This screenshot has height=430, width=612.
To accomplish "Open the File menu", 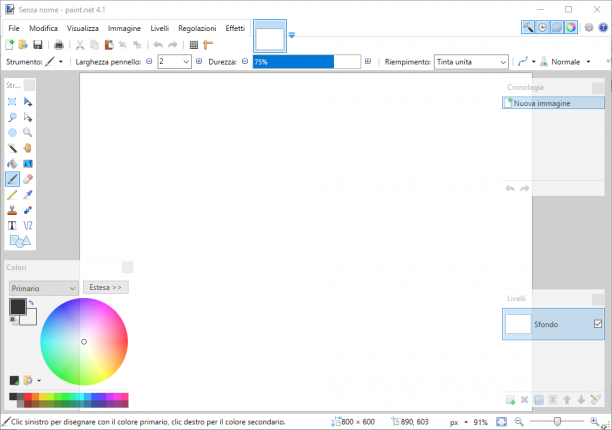I will [14, 28].
